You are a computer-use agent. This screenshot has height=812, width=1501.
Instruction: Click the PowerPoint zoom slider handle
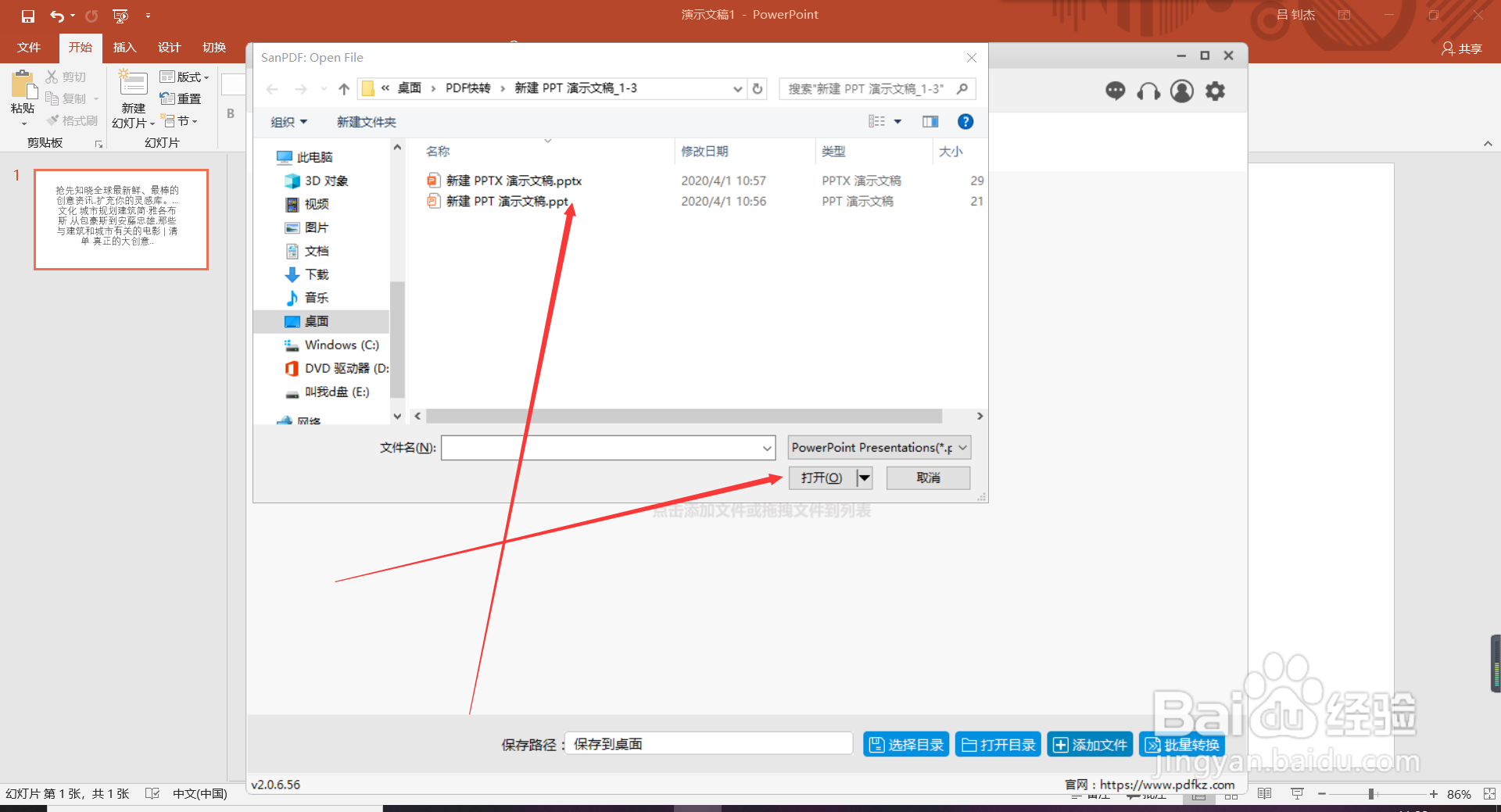coord(1371,794)
